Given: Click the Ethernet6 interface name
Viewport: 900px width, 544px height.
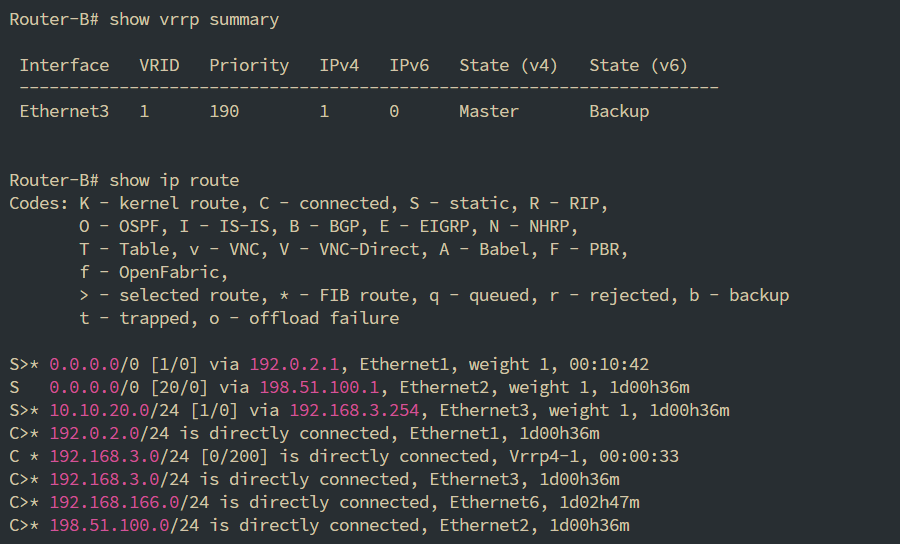Looking at the screenshot, I should pos(494,502).
